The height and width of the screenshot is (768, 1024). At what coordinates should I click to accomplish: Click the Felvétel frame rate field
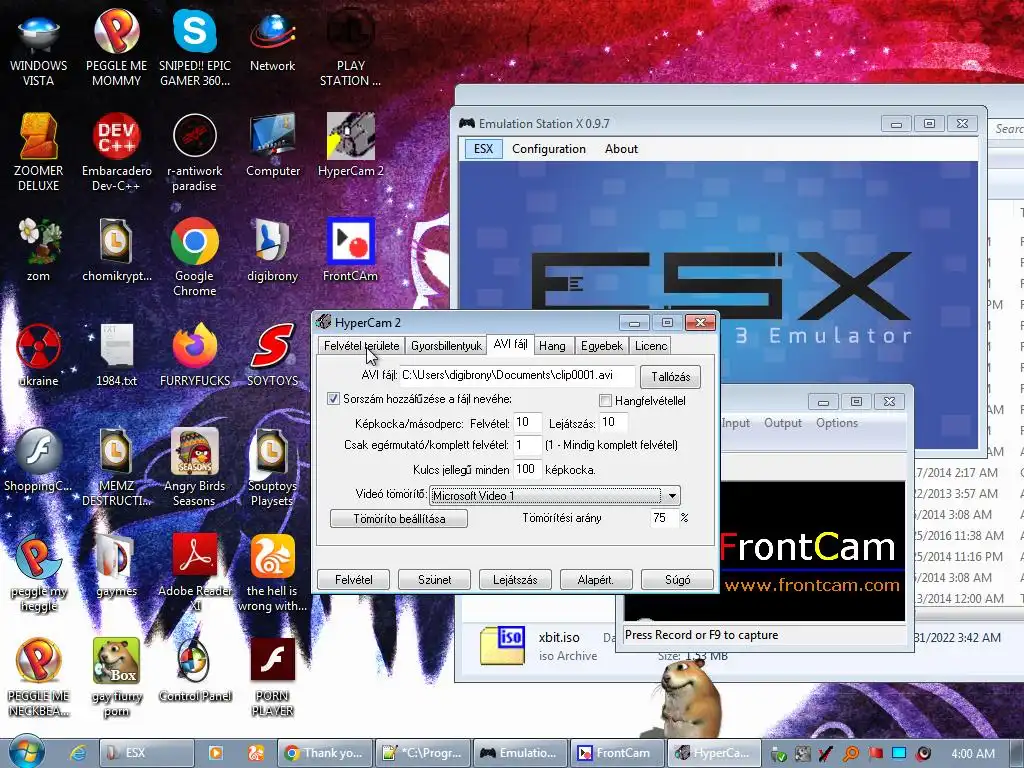528,423
